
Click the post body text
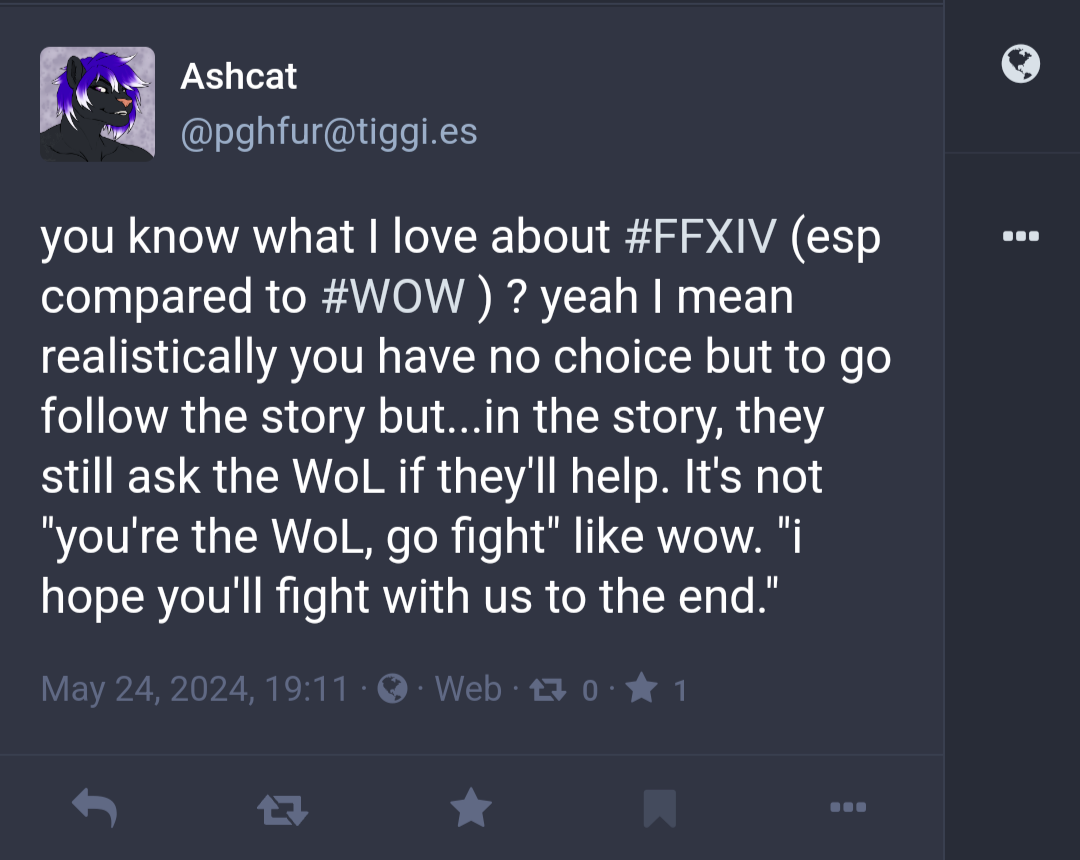point(466,417)
